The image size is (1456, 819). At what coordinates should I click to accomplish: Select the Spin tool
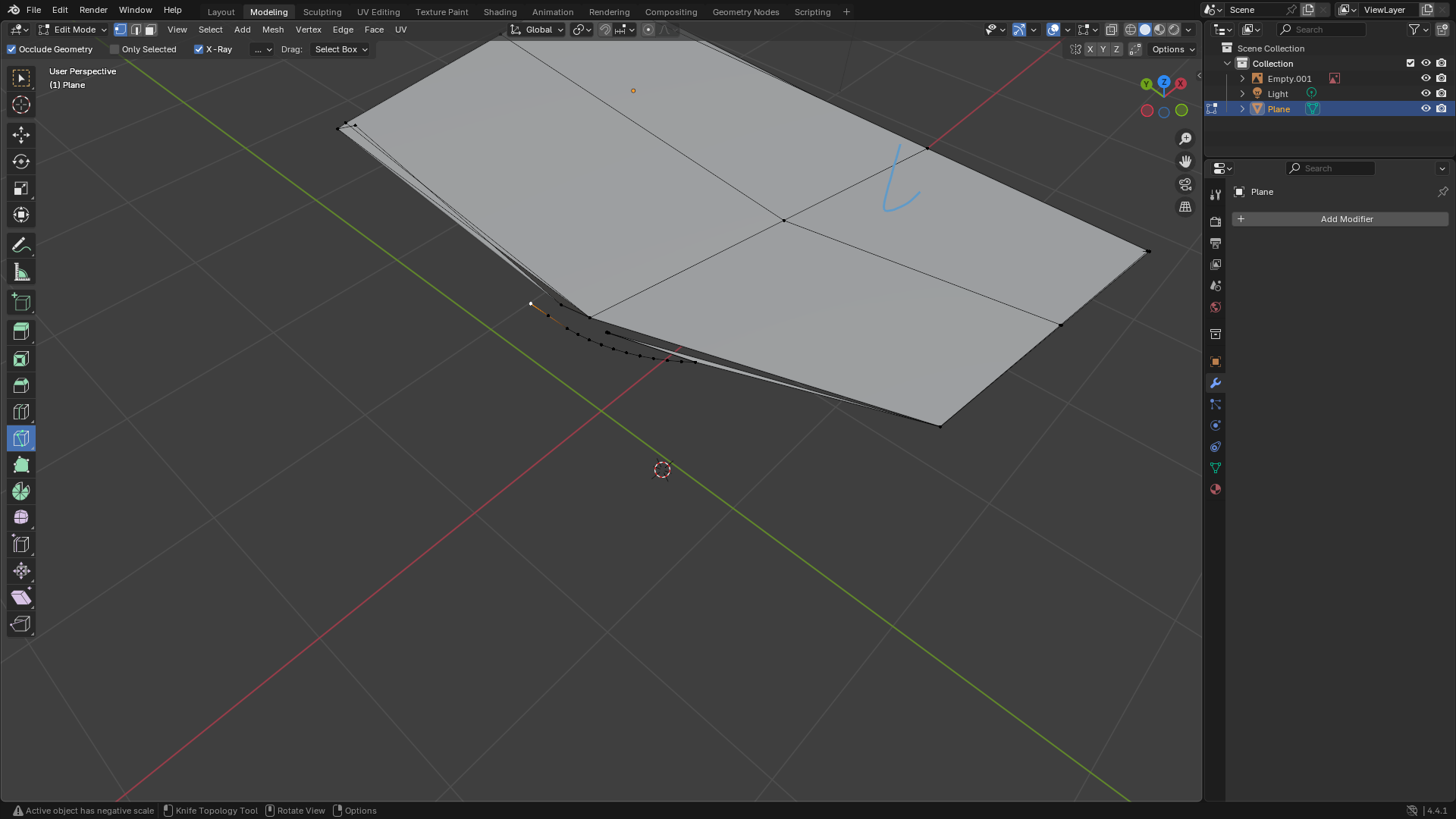[x=21, y=491]
